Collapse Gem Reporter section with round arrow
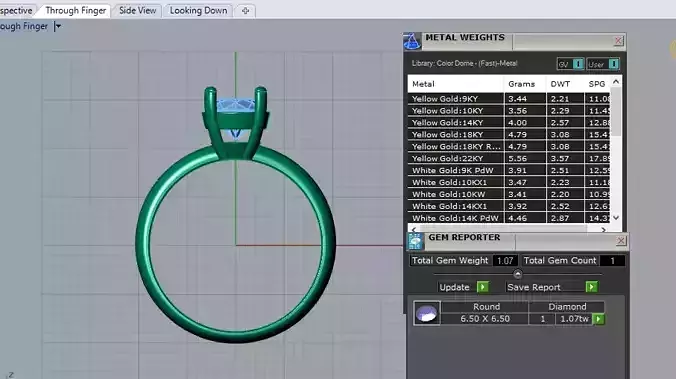The height and width of the screenshot is (379, 676). click(x=517, y=274)
